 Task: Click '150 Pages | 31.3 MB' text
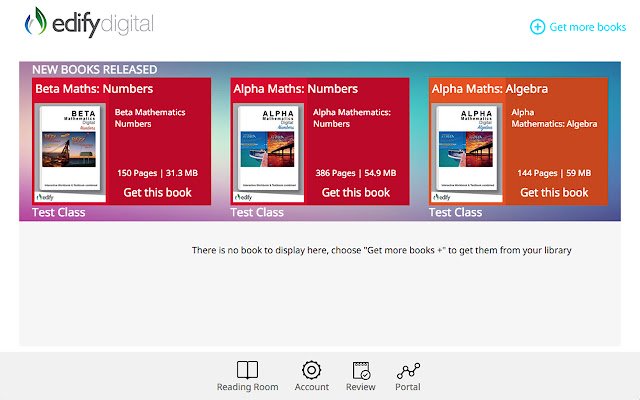click(x=158, y=173)
